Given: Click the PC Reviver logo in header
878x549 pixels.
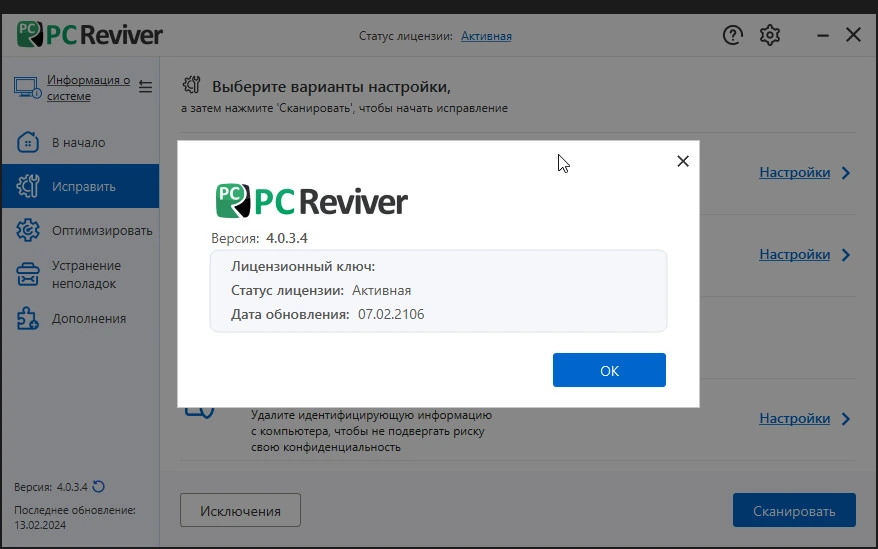Looking at the screenshot, I should tap(90, 35).
